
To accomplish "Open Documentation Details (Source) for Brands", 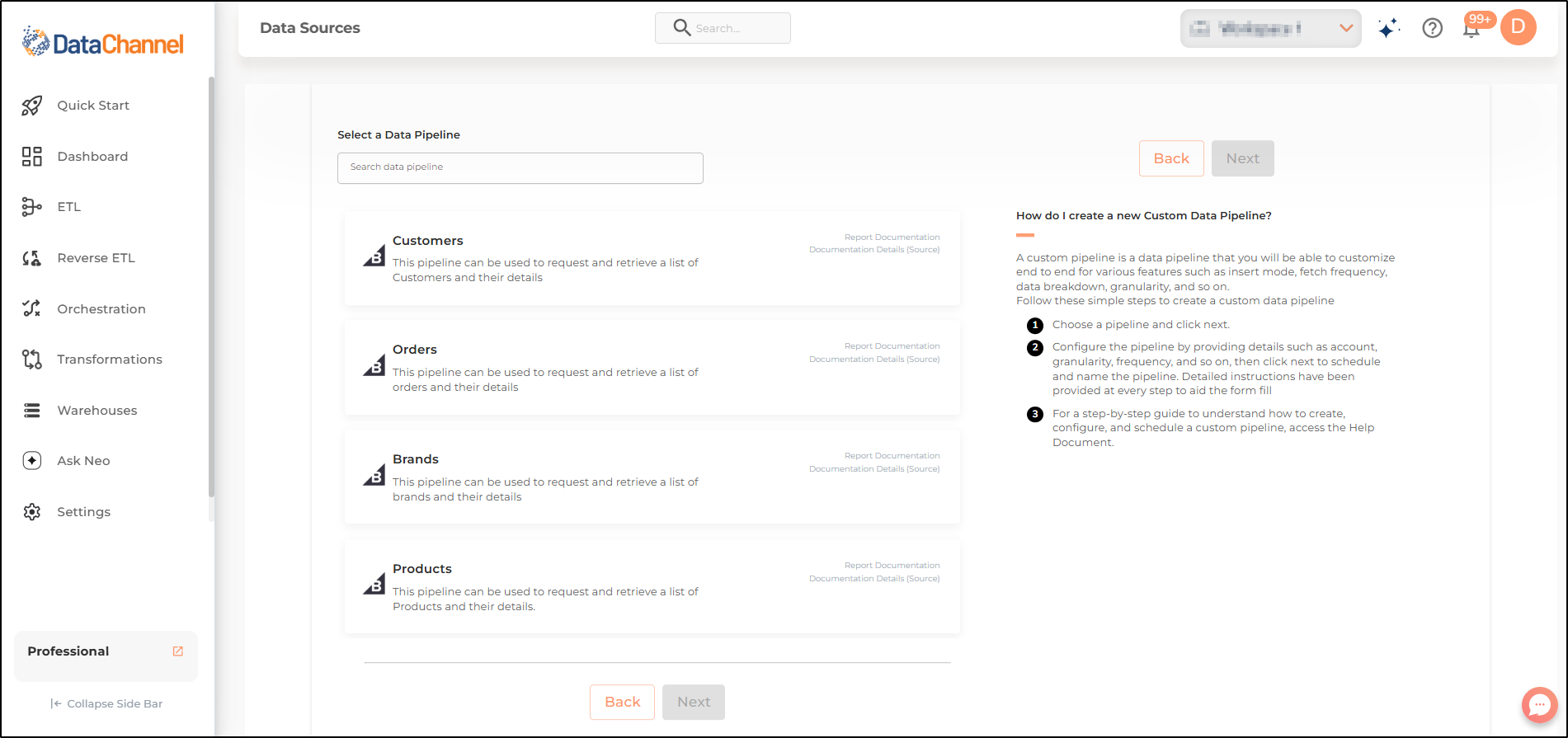I will 874,469.
